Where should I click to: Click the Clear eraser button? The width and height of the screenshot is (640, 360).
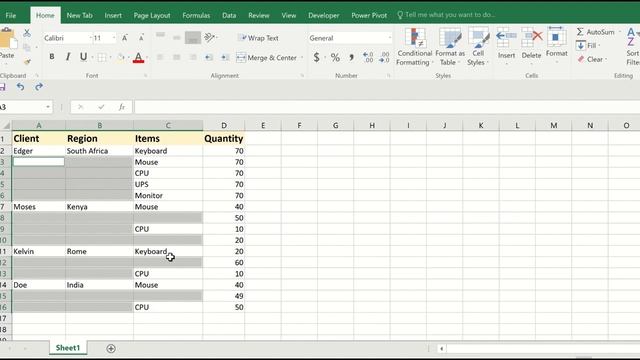tap(591, 59)
